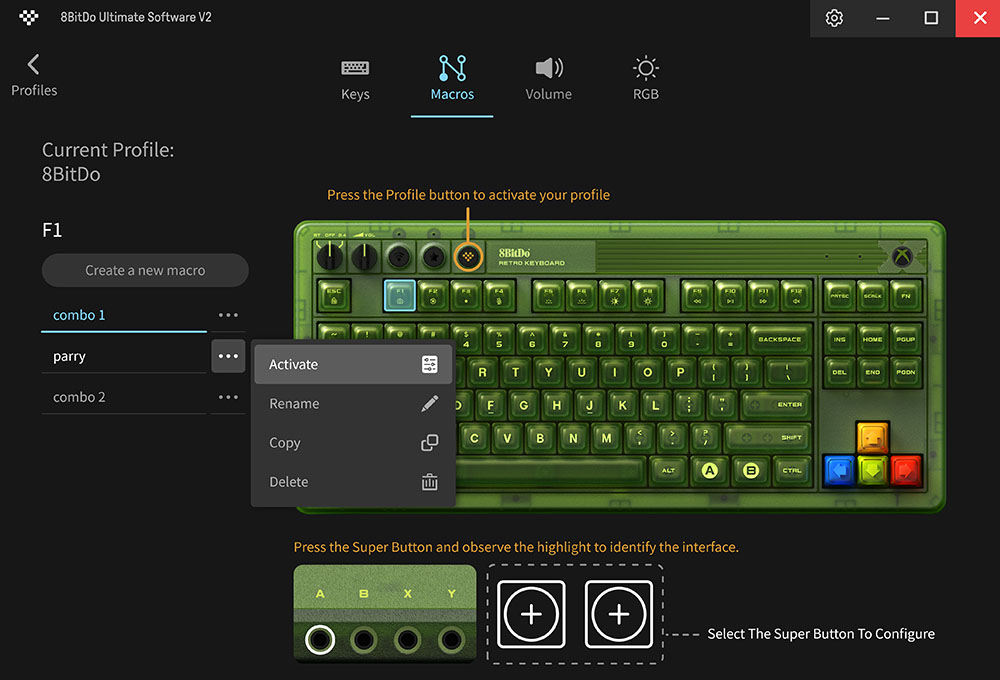
Task: Choose Delete in context menu
Action: [x=353, y=482]
